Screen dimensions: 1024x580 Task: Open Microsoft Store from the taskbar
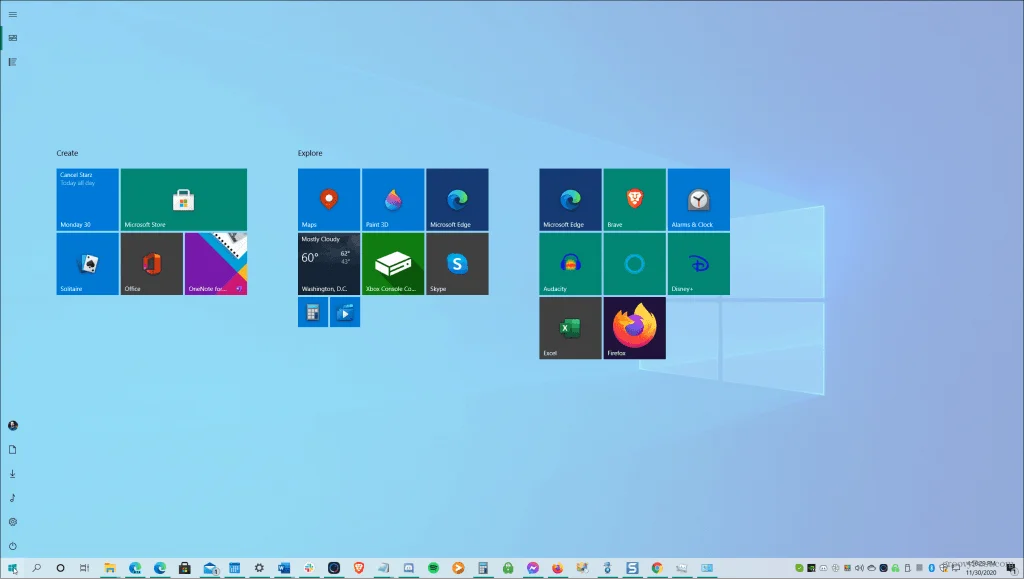pos(185,568)
